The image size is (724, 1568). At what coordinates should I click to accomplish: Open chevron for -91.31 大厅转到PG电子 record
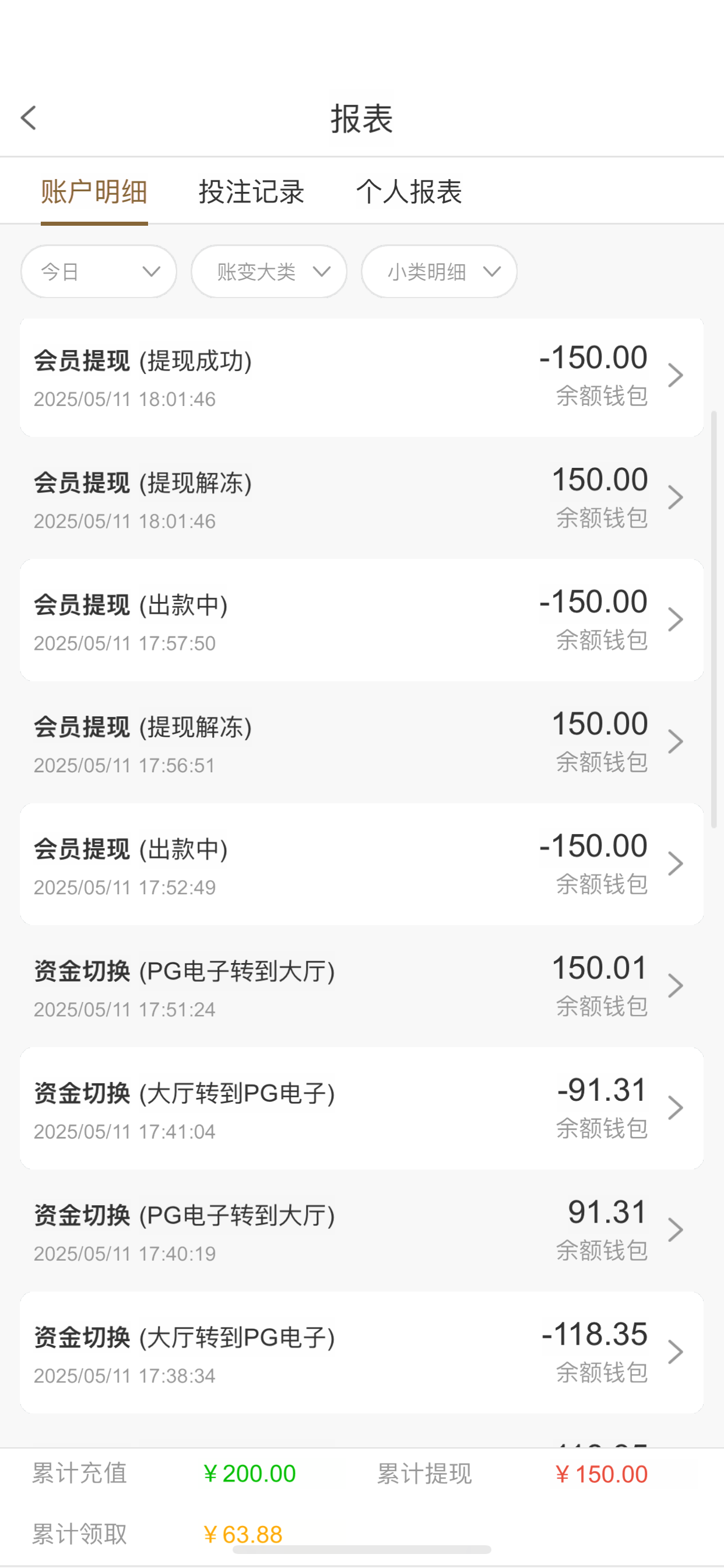click(676, 1108)
